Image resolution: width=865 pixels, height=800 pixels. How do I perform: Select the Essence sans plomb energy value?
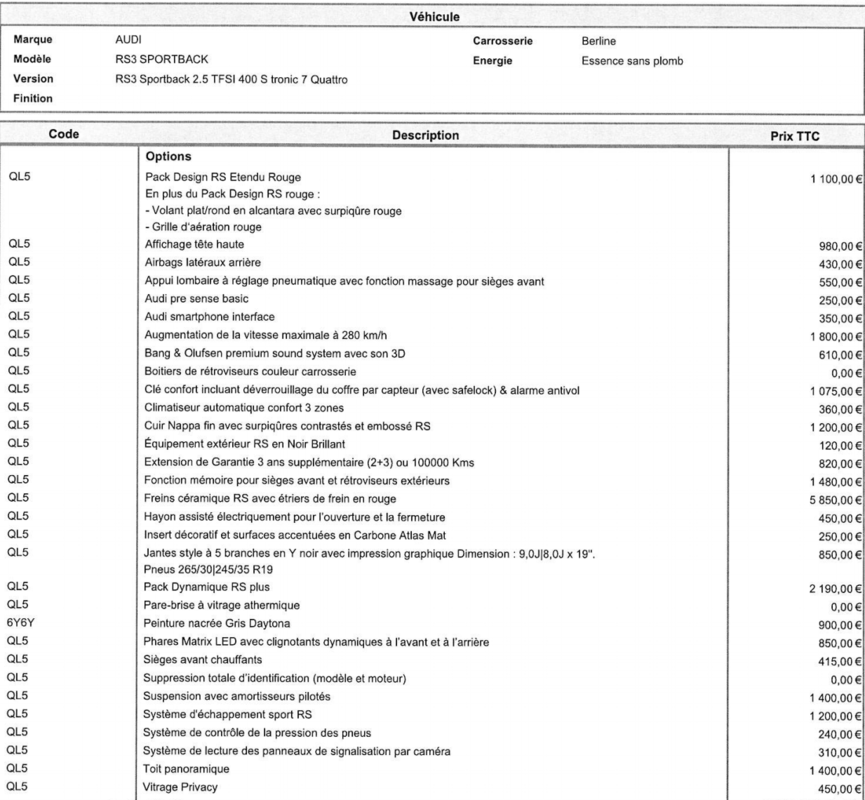point(631,60)
